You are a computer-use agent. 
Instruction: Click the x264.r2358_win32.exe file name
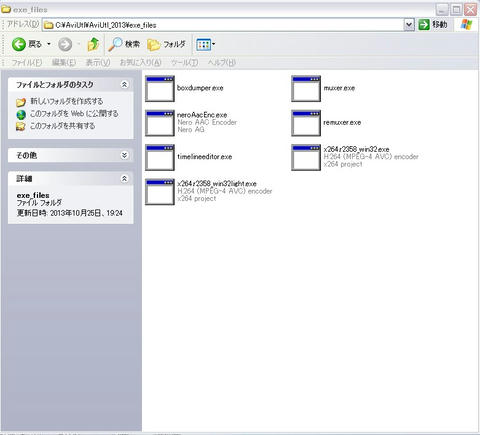click(x=356, y=149)
